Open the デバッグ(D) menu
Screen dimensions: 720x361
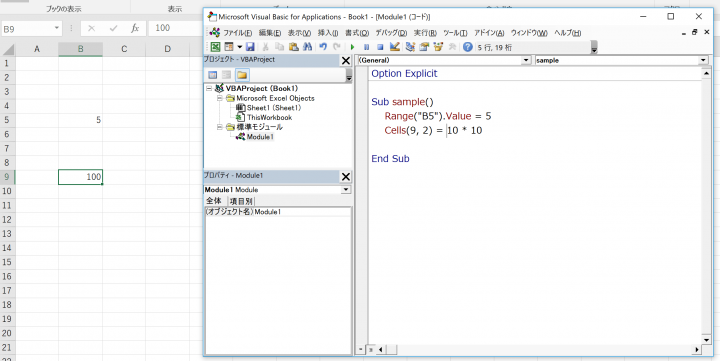point(391,33)
